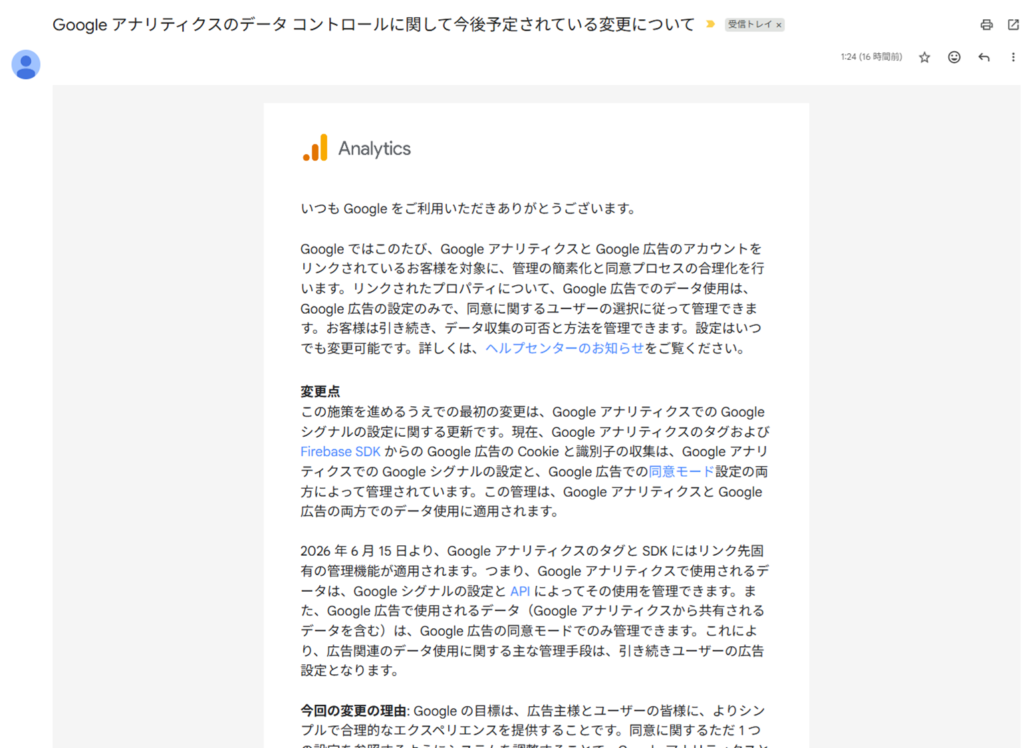Reply using the arrow icon
Screen dimensions: 1024x748
click(984, 58)
